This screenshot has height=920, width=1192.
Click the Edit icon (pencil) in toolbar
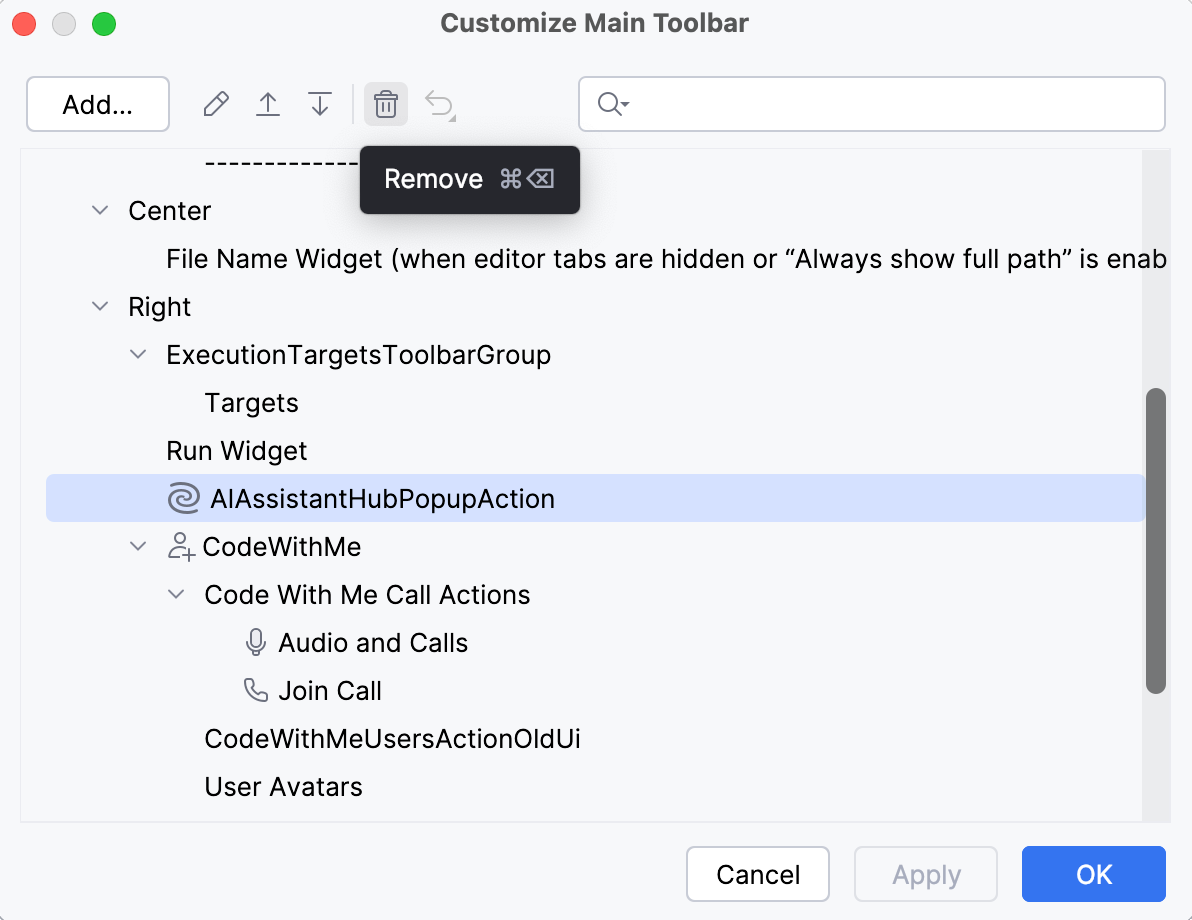[x=216, y=104]
